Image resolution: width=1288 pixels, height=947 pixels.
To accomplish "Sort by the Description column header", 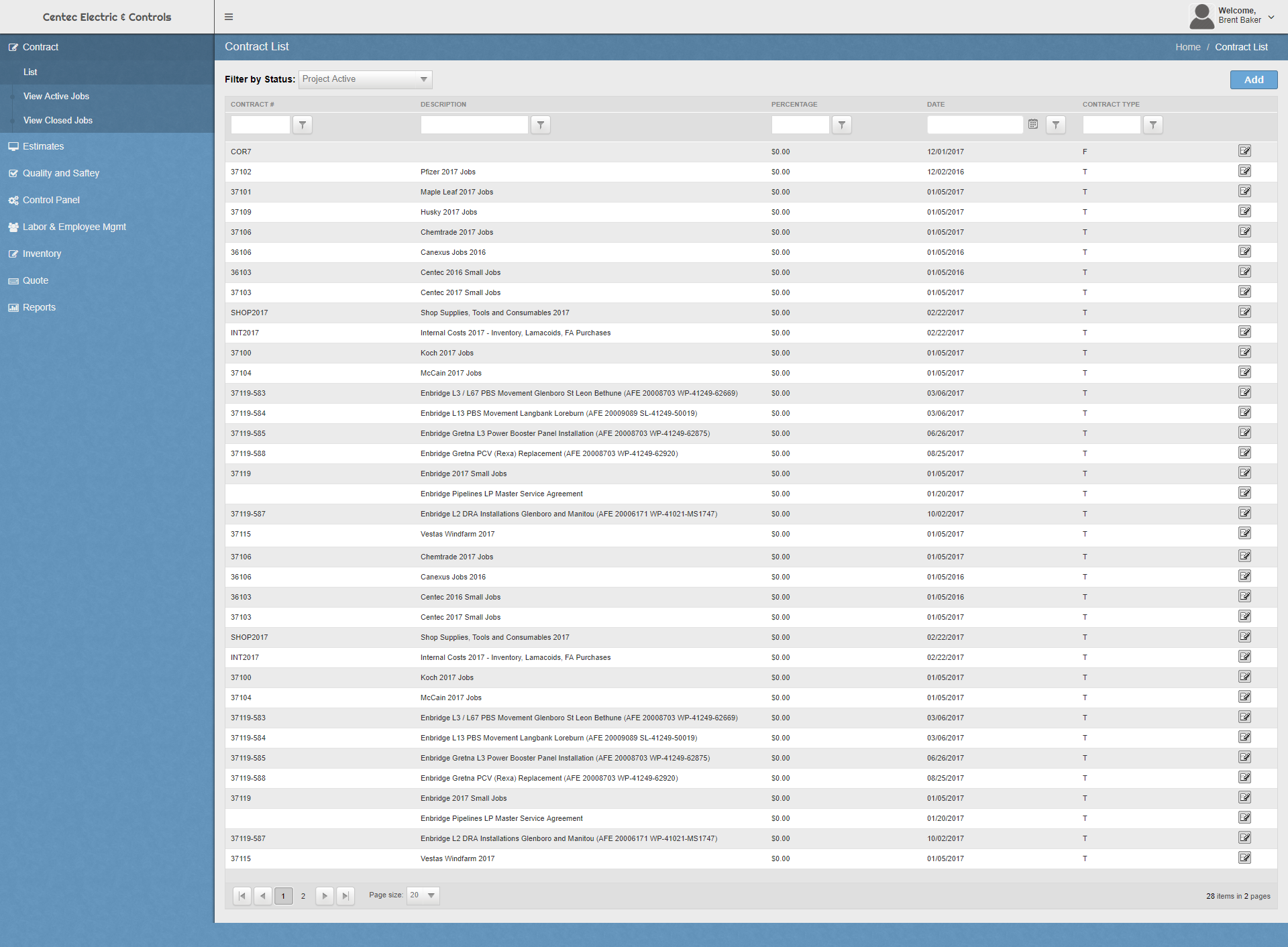I will click(443, 104).
